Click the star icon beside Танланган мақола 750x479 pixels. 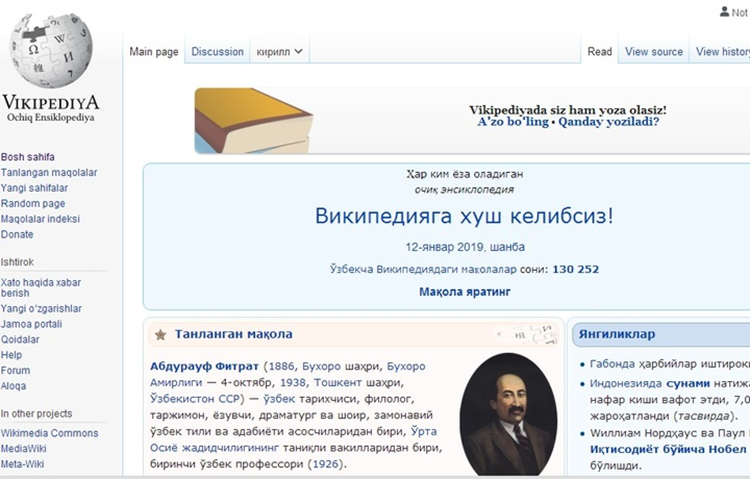coord(161,334)
